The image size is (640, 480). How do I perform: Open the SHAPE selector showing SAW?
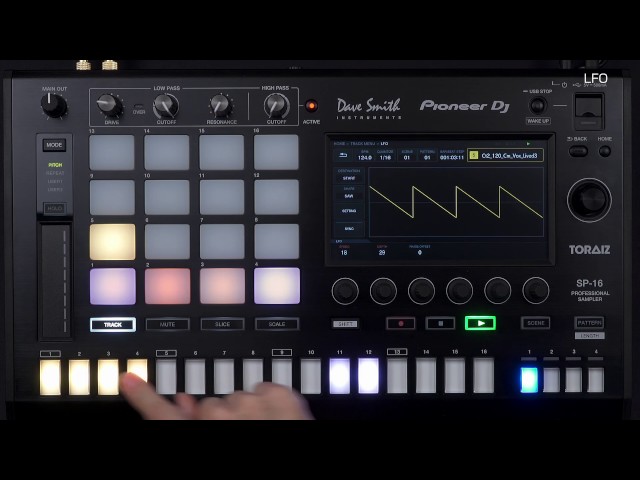[x=349, y=194]
